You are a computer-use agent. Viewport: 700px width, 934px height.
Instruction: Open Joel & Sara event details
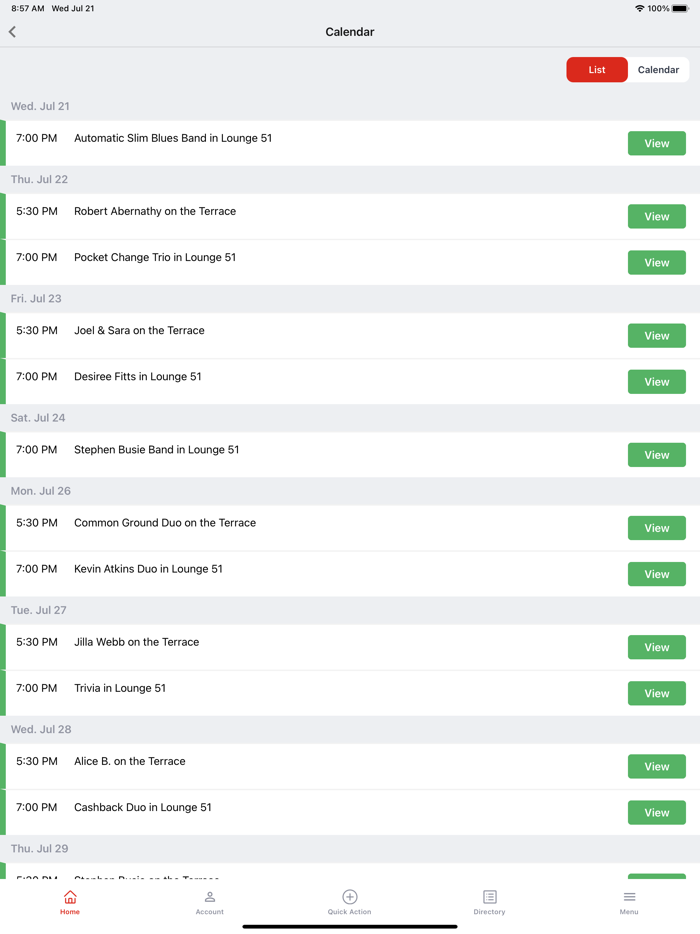click(656, 336)
